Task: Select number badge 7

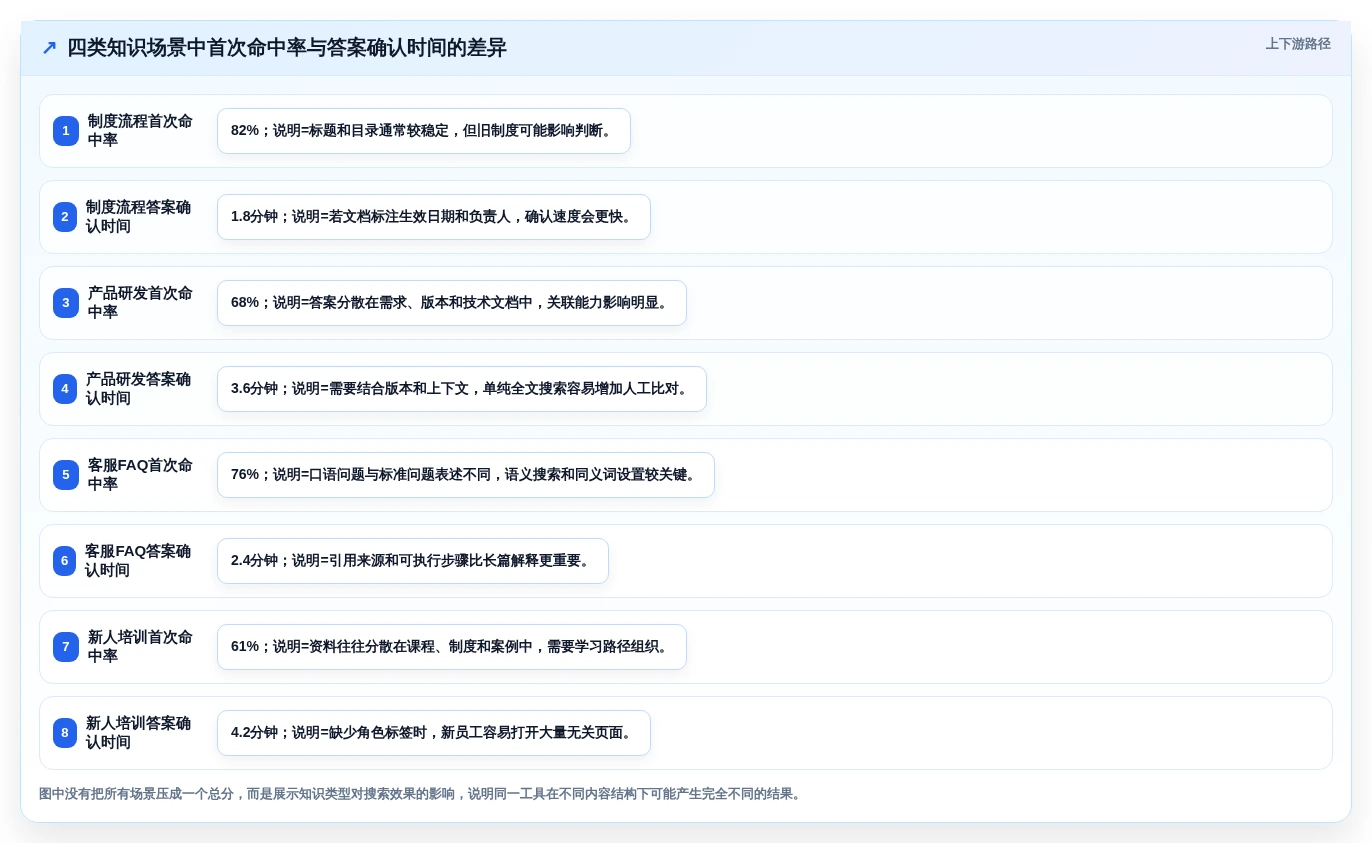Action: (66, 647)
